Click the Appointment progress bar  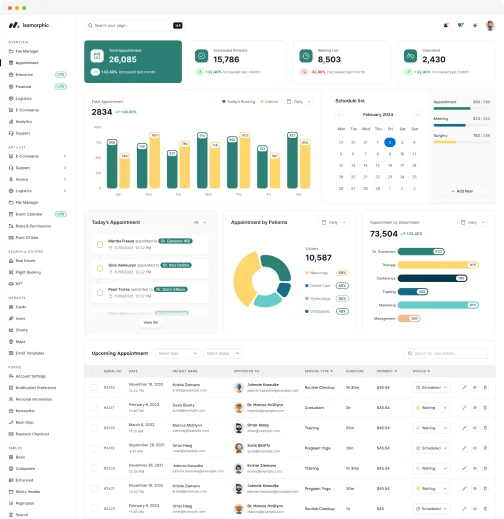462,108
